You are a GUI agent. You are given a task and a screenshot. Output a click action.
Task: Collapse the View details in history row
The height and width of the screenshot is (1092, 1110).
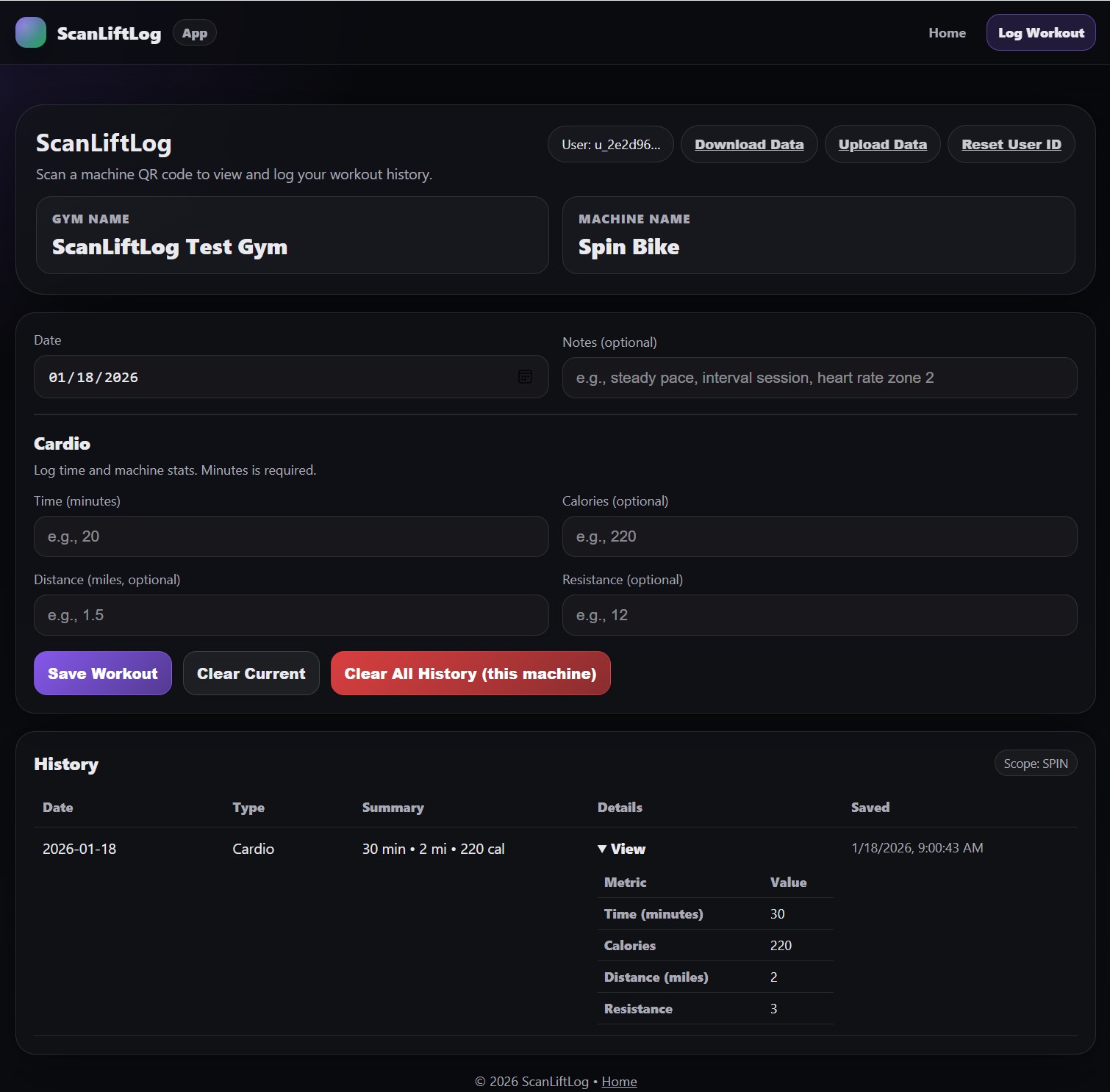coord(621,849)
